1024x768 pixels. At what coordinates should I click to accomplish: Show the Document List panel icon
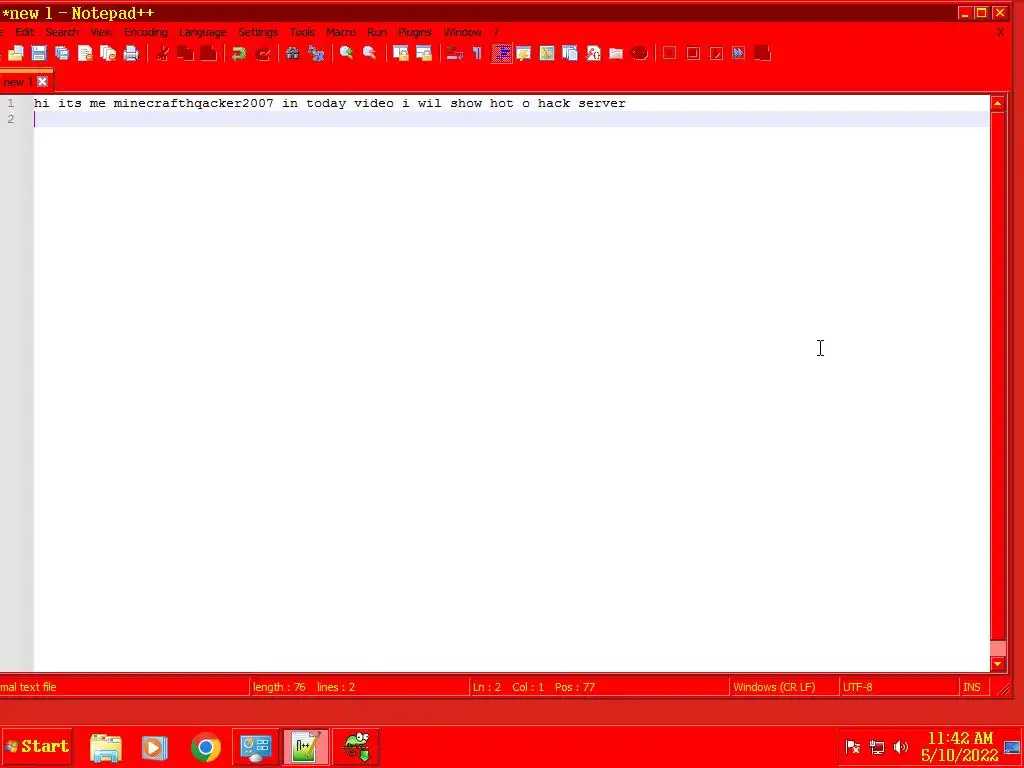(x=570, y=54)
